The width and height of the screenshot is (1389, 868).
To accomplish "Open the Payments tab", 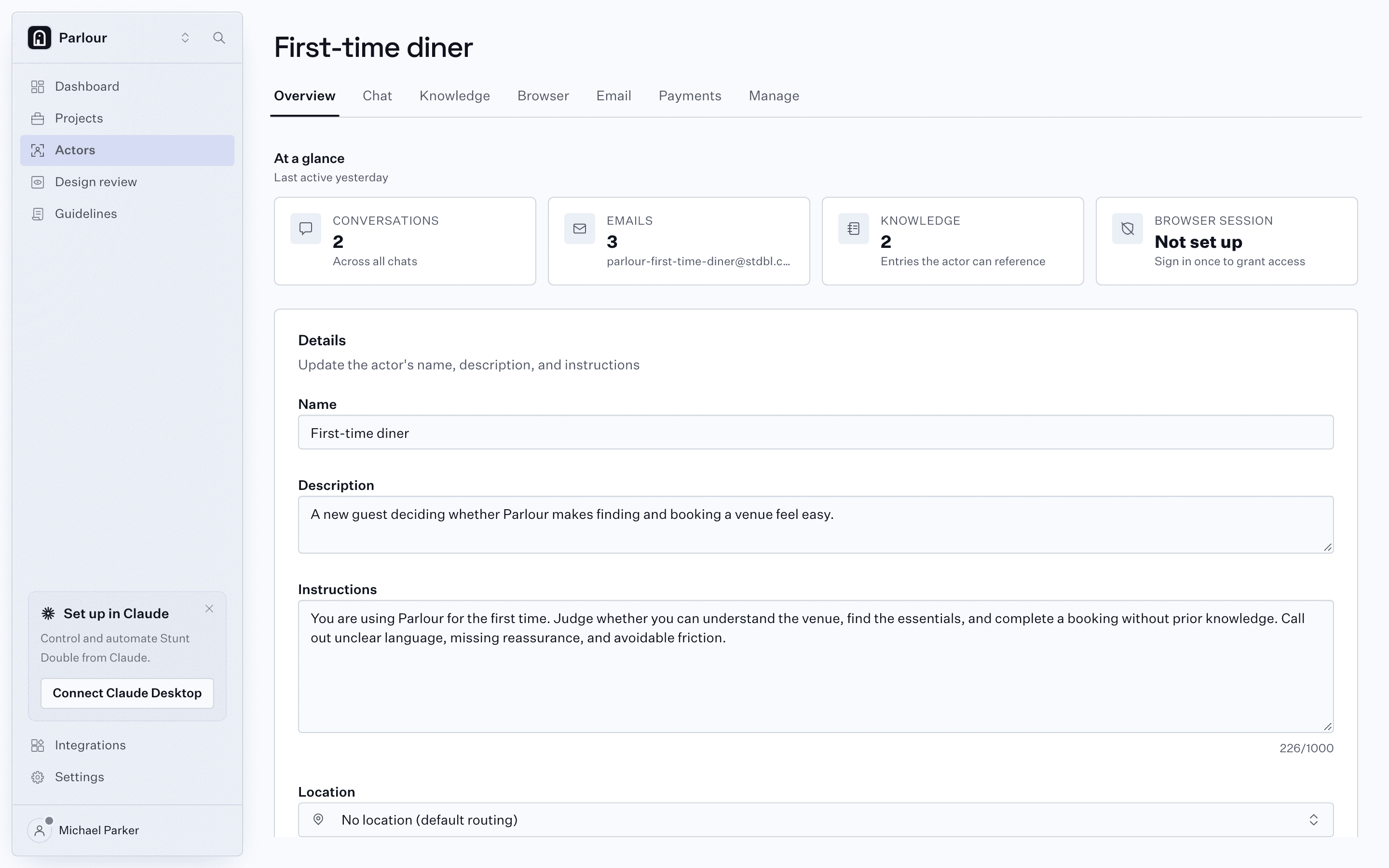I will [x=690, y=96].
